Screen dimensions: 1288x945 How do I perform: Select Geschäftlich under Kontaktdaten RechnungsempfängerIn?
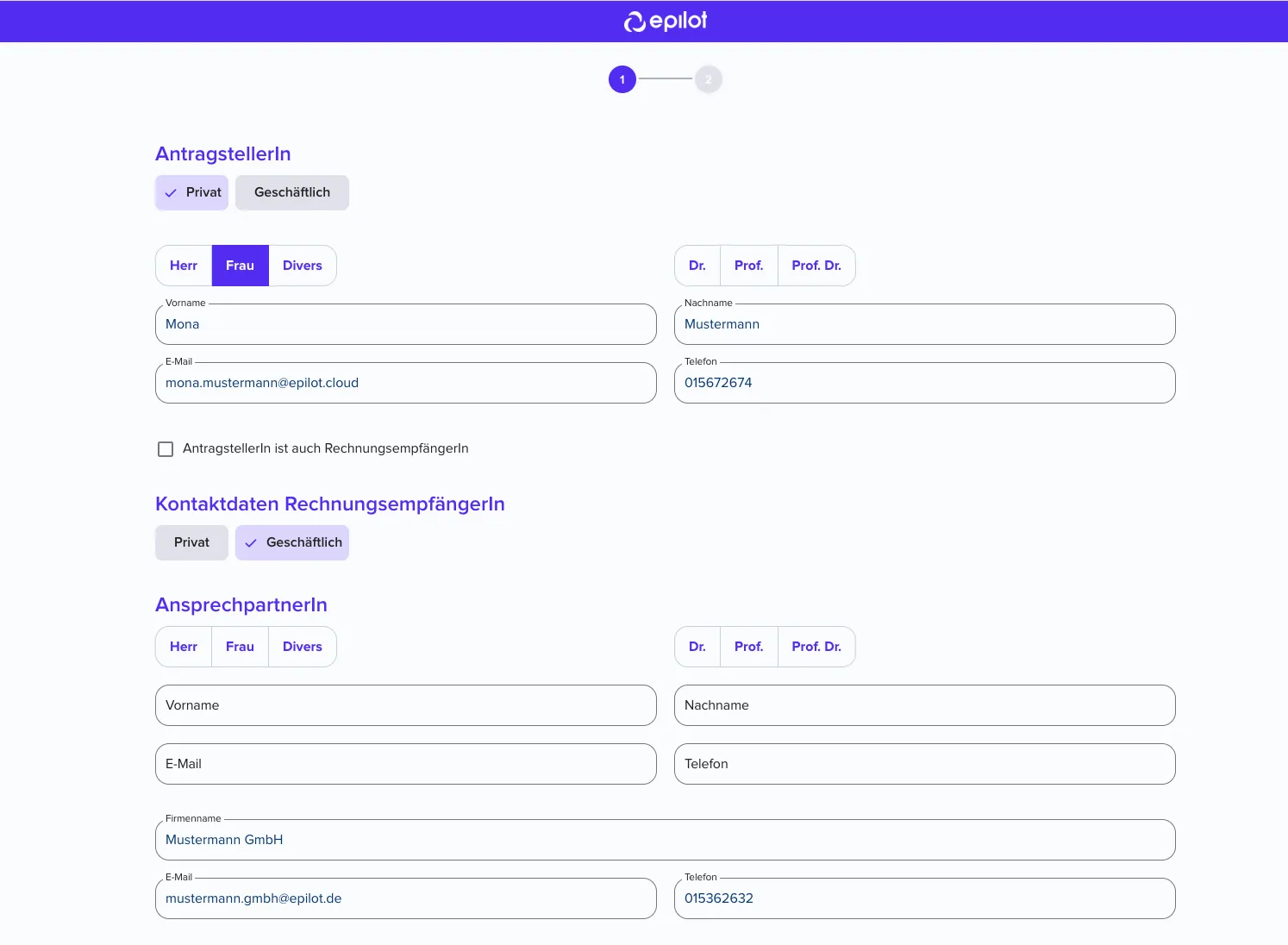[292, 542]
